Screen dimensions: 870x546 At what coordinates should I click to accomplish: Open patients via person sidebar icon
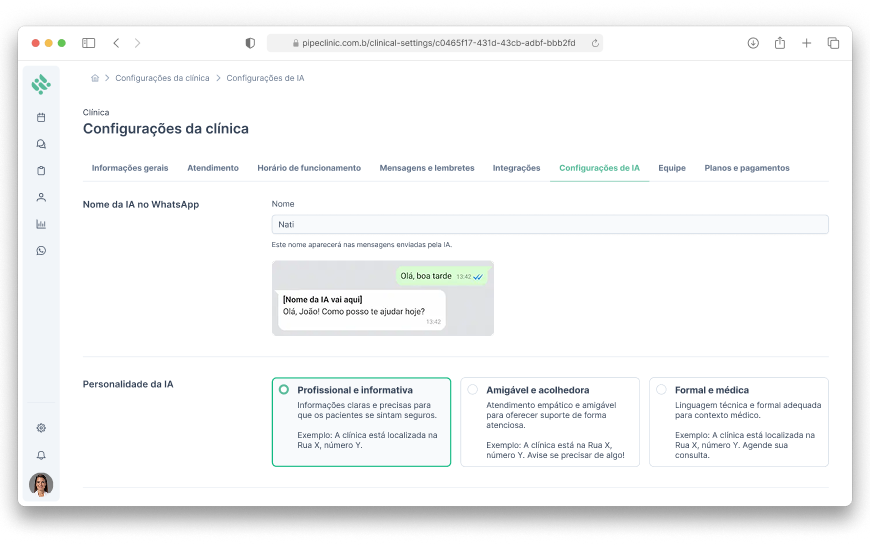click(41, 197)
